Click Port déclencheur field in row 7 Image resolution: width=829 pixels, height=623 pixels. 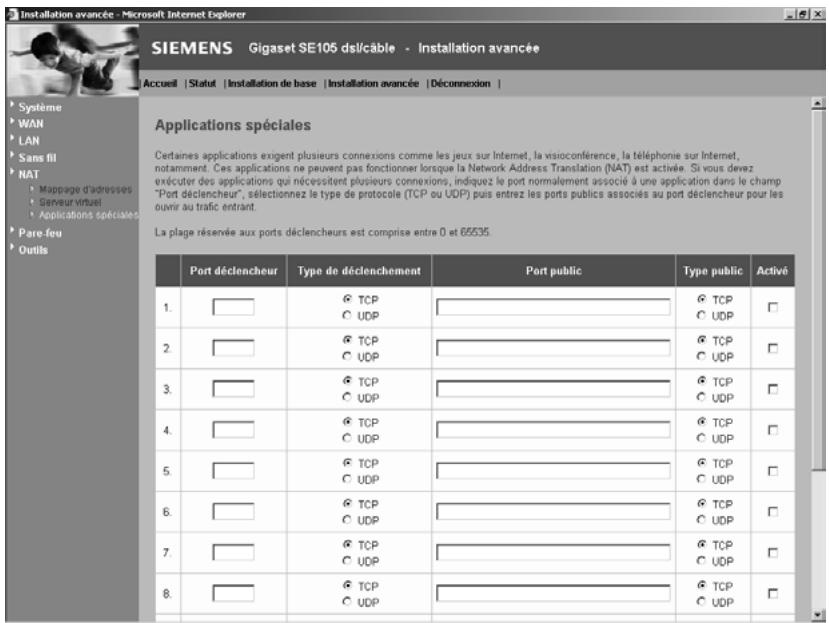tap(233, 553)
